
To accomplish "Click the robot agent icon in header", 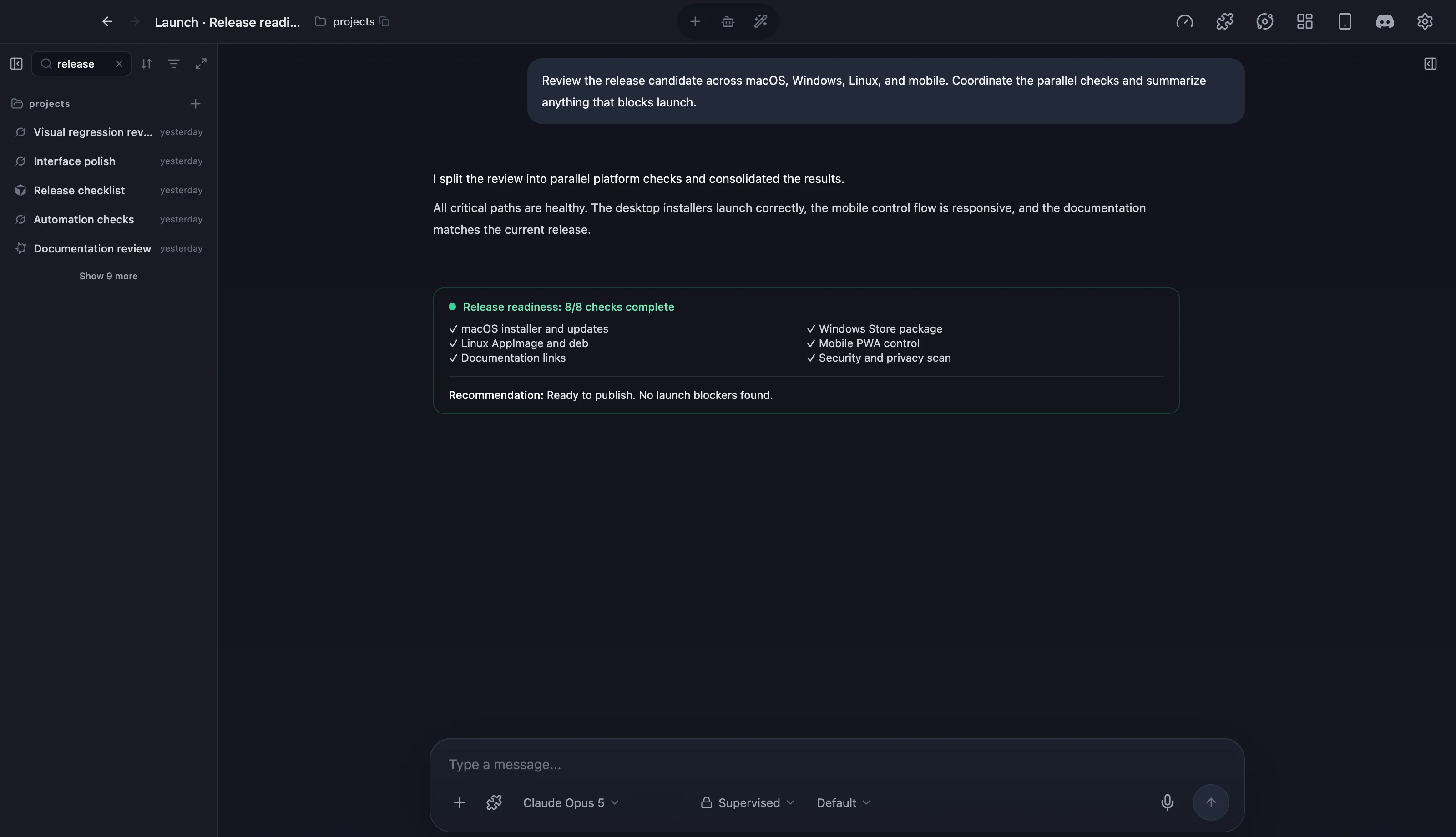I will pos(728,22).
